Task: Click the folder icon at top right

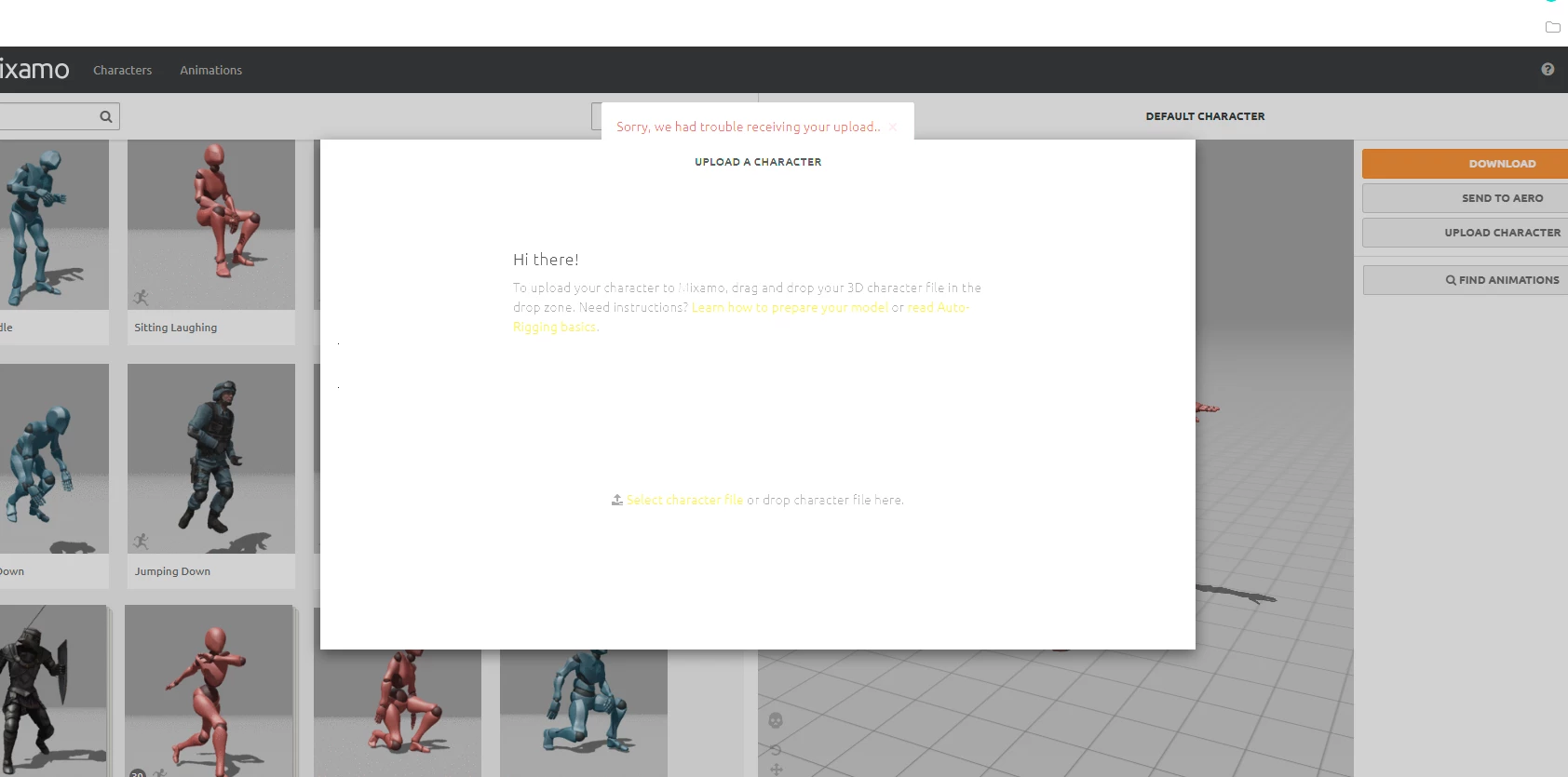Action: (x=1553, y=27)
